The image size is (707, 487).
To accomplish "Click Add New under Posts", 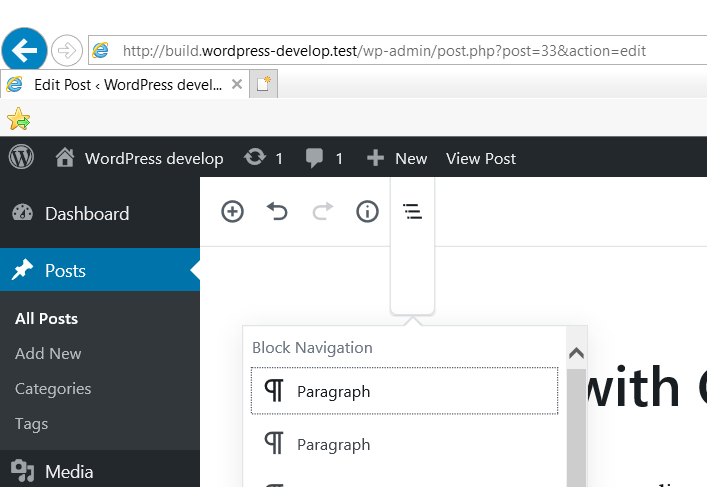I will (x=48, y=354).
